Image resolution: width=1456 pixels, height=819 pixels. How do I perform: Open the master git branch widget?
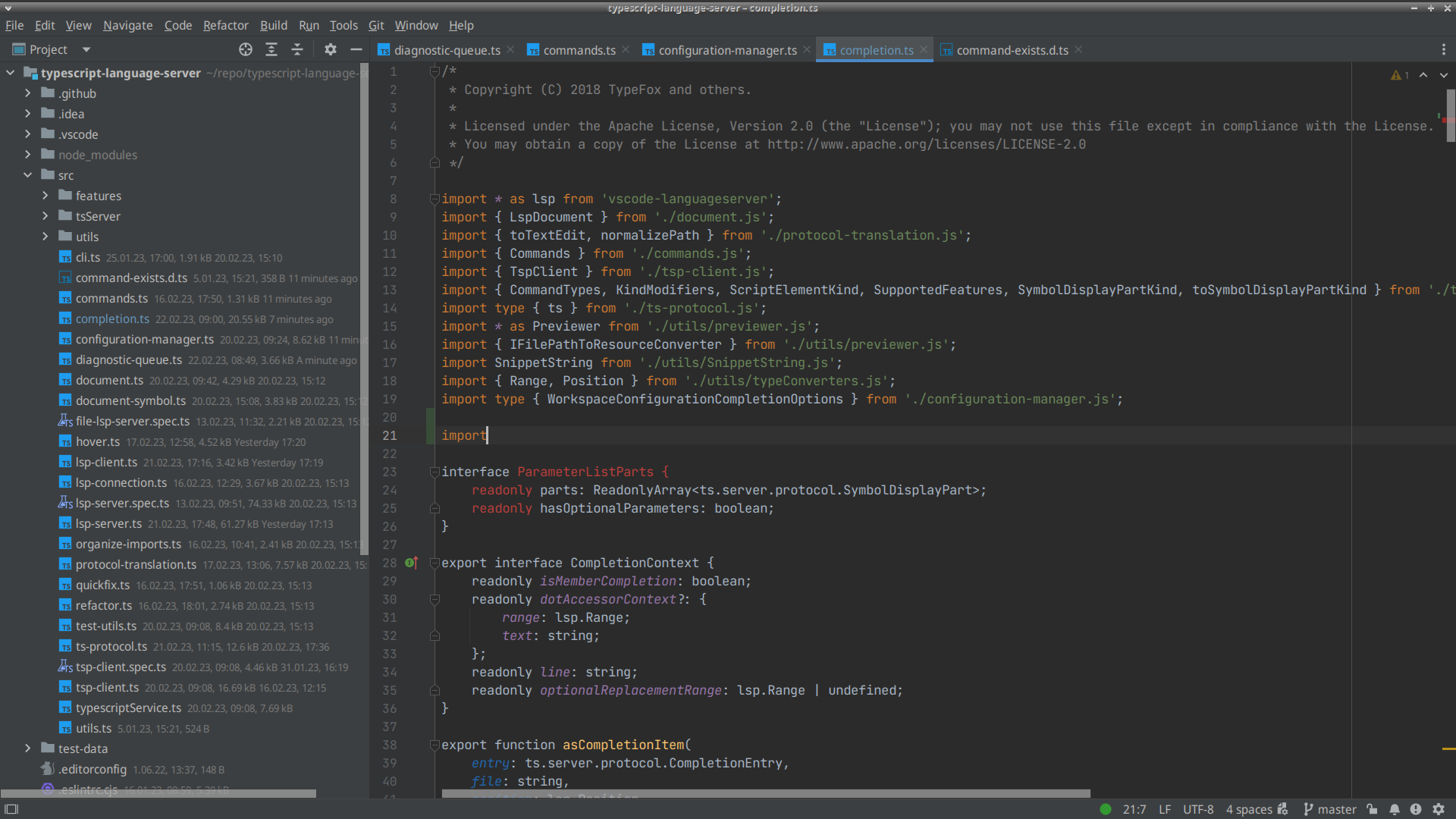click(1329, 809)
